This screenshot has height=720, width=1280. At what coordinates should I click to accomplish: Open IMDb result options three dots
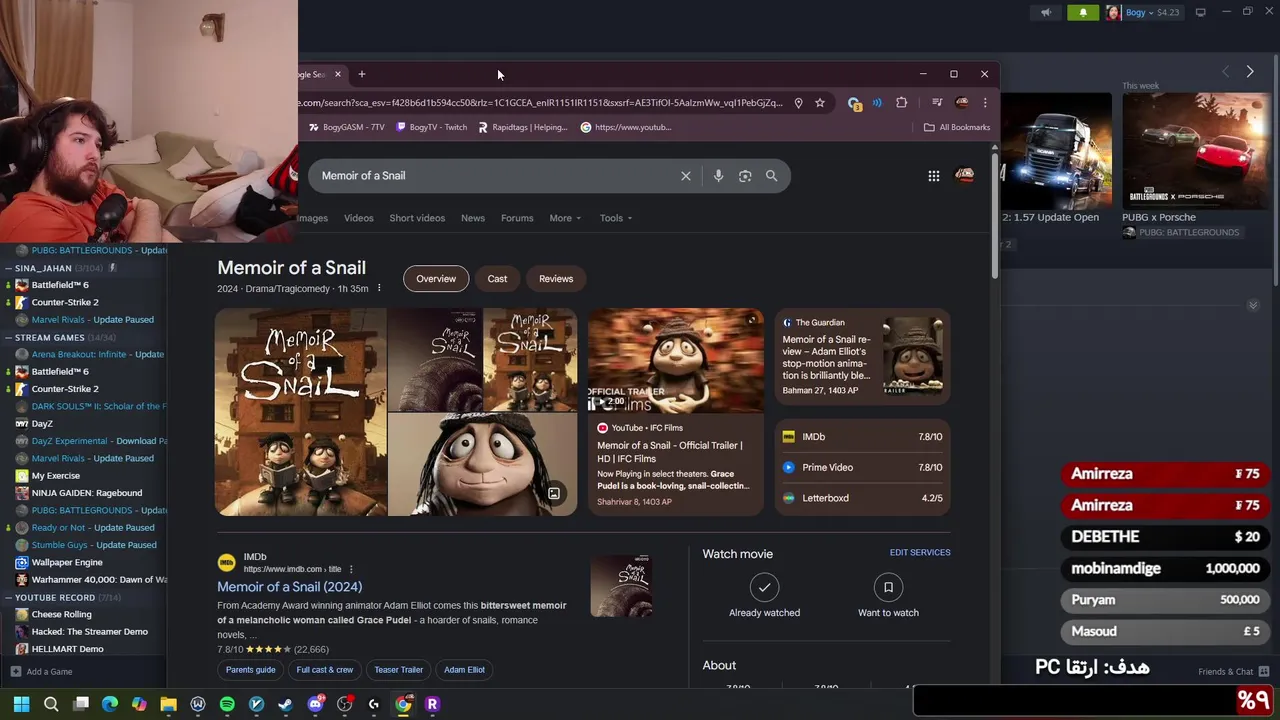click(x=351, y=569)
